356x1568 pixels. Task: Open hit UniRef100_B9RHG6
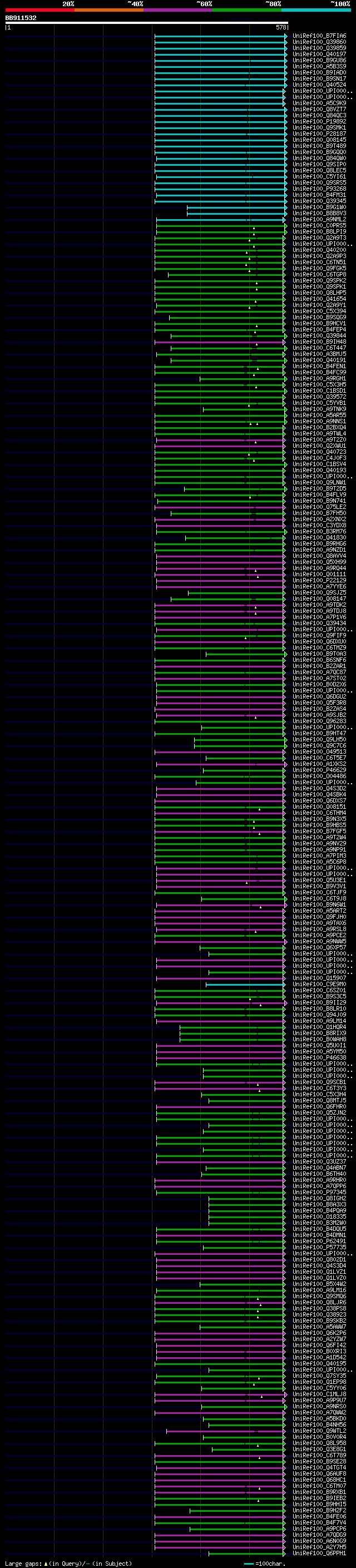pos(319,543)
